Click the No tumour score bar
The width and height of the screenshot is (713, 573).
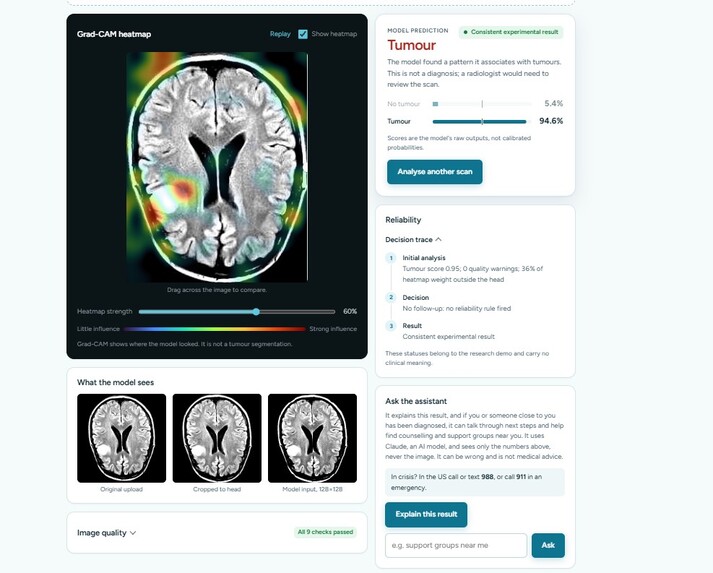pyautogui.click(x=482, y=104)
